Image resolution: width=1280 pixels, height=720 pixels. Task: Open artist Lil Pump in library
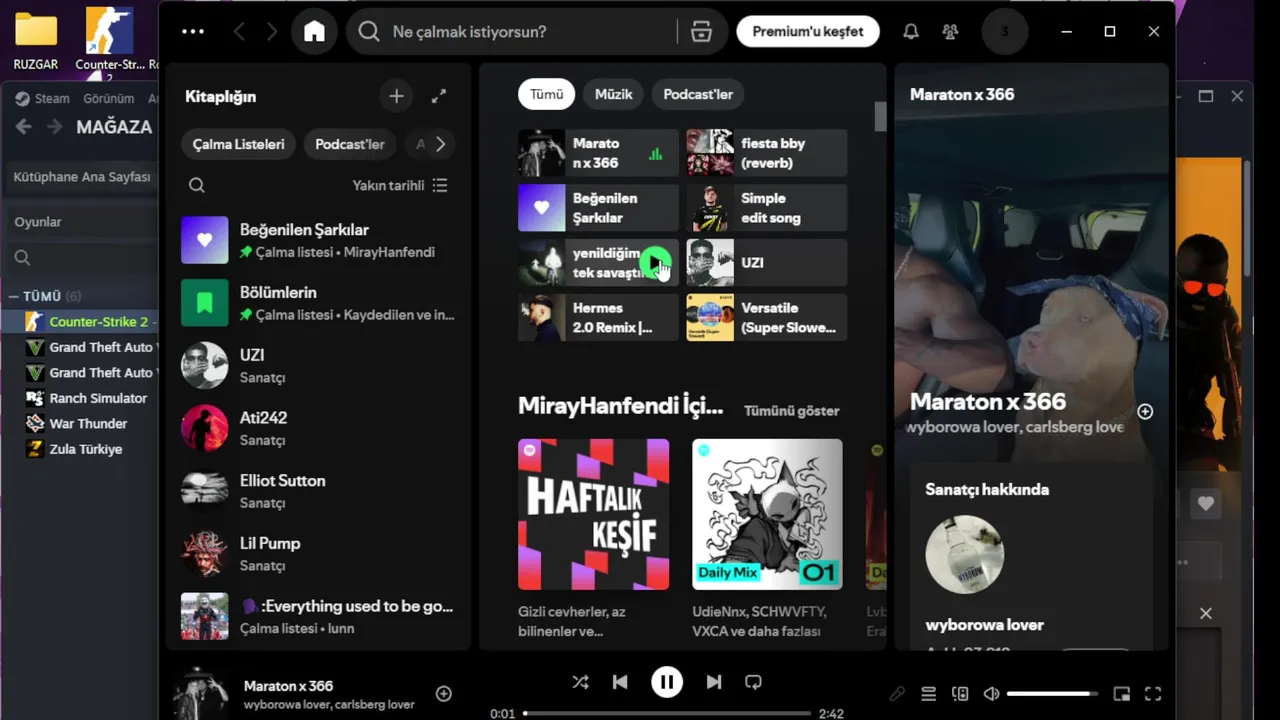point(319,554)
